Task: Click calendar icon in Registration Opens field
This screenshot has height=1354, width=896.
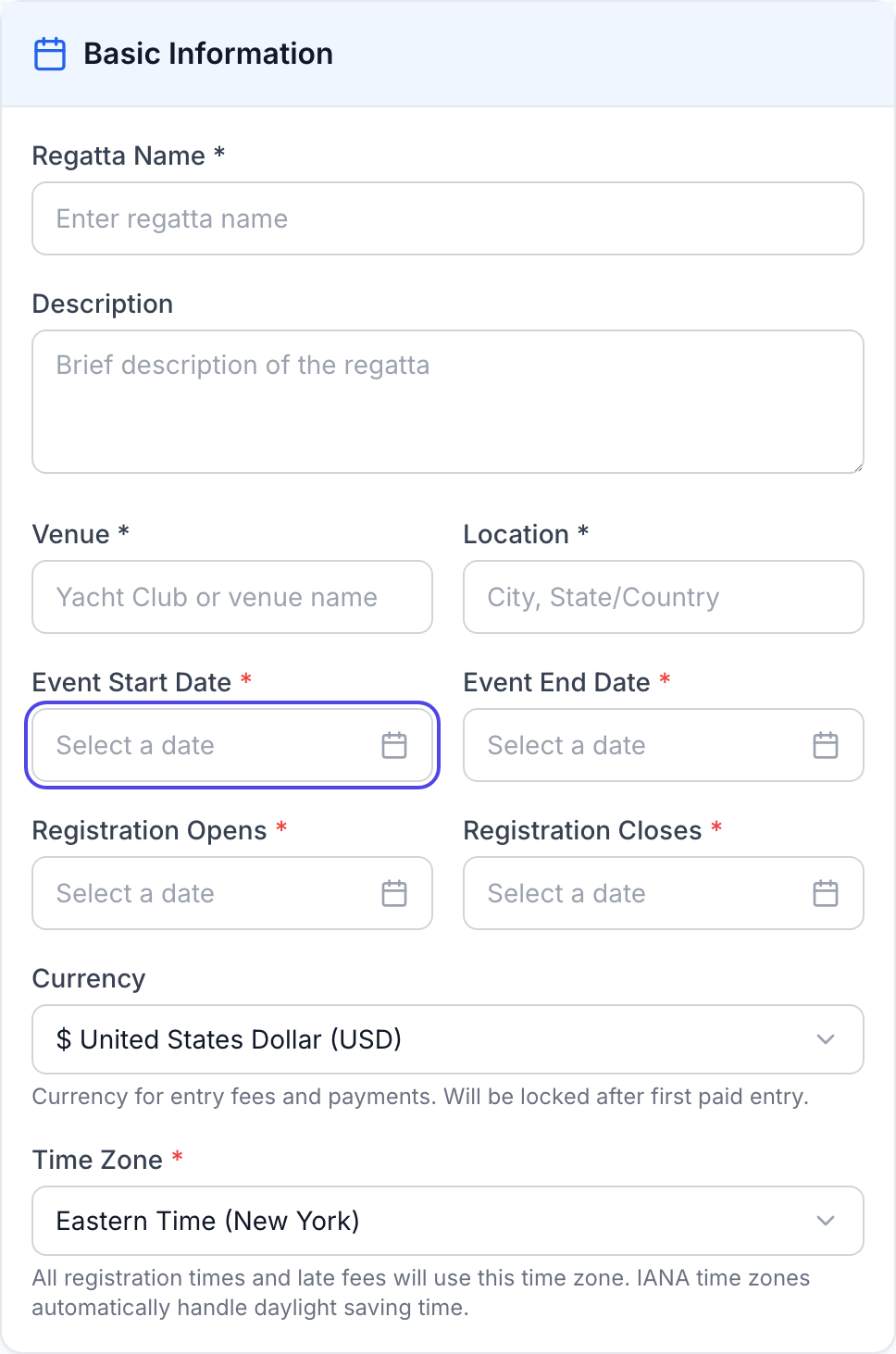Action: [394, 893]
